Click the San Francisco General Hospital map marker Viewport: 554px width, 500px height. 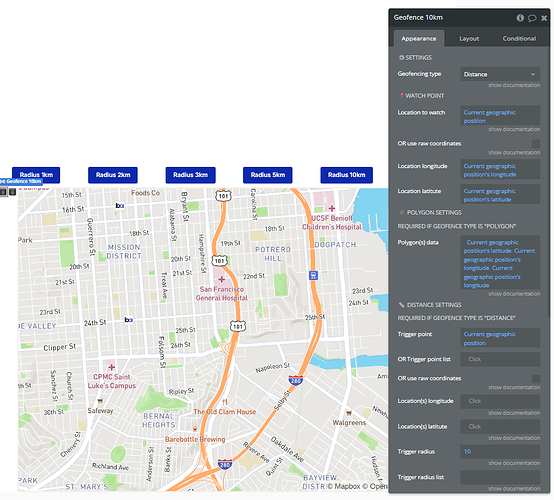click(222, 280)
